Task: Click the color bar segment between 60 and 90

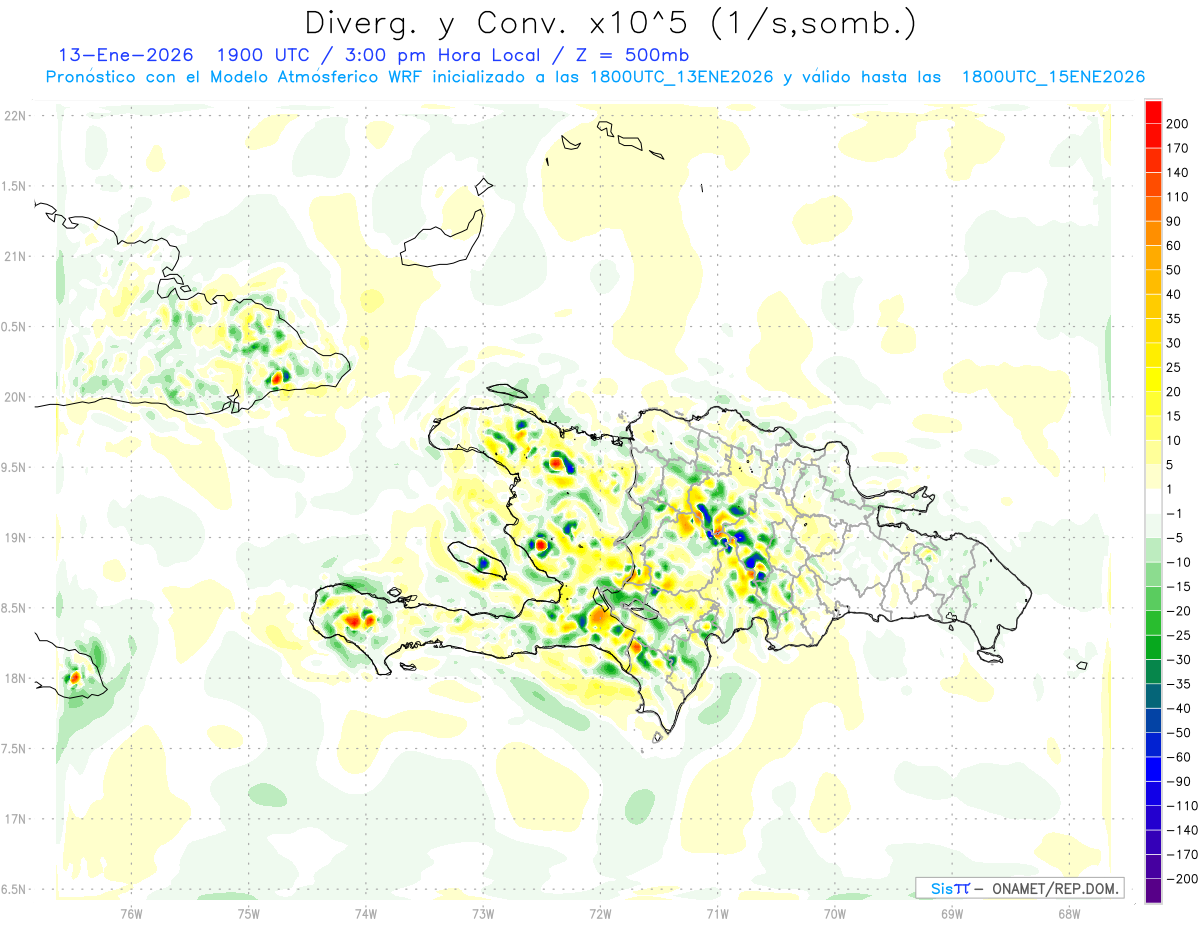Action: point(1153,234)
